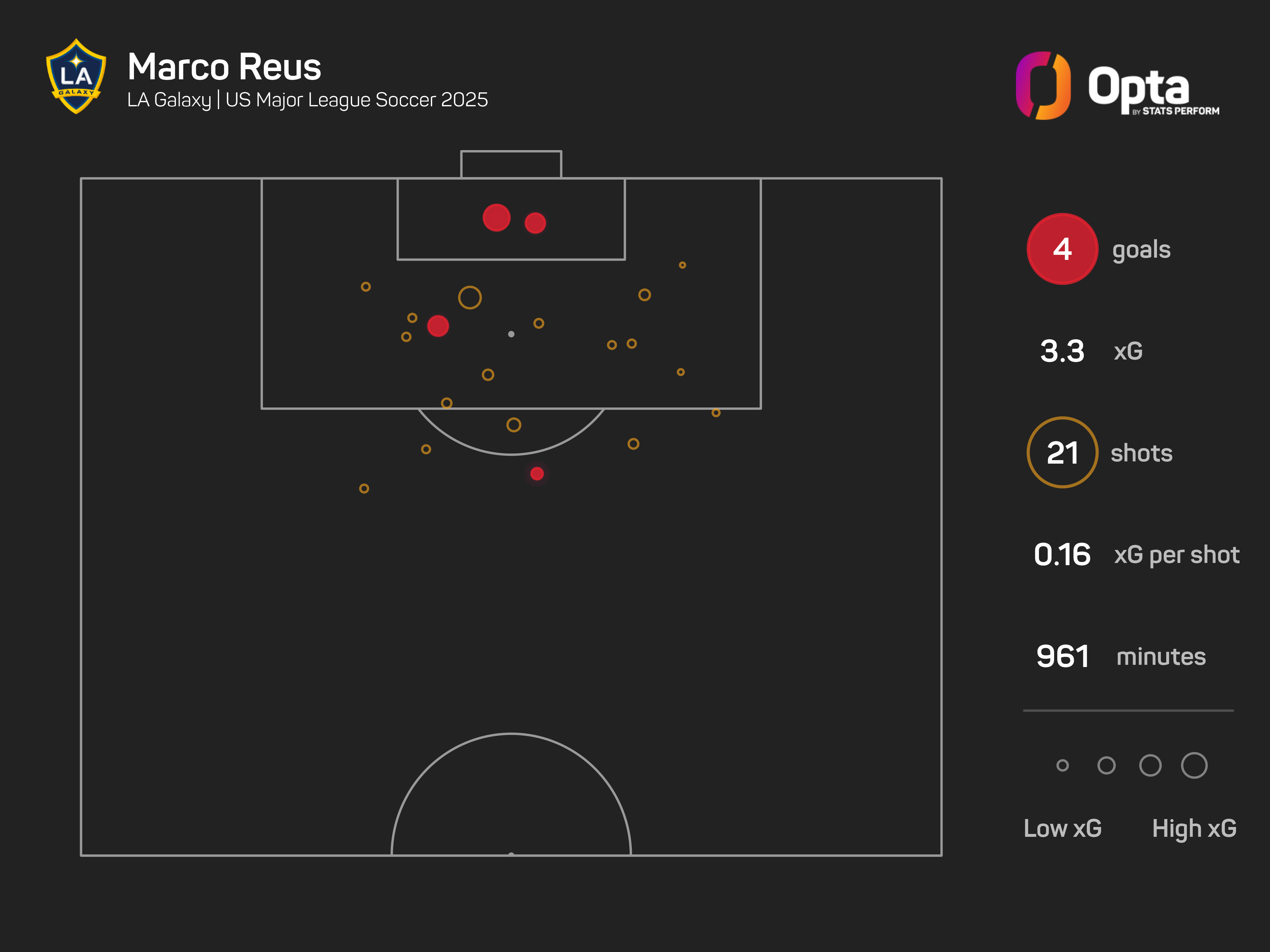The height and width of the screenshot is (952, 1270).
Task: Click the largest hollow shot circle in the box
Action: pyautogui.click(x=470, y=297)
